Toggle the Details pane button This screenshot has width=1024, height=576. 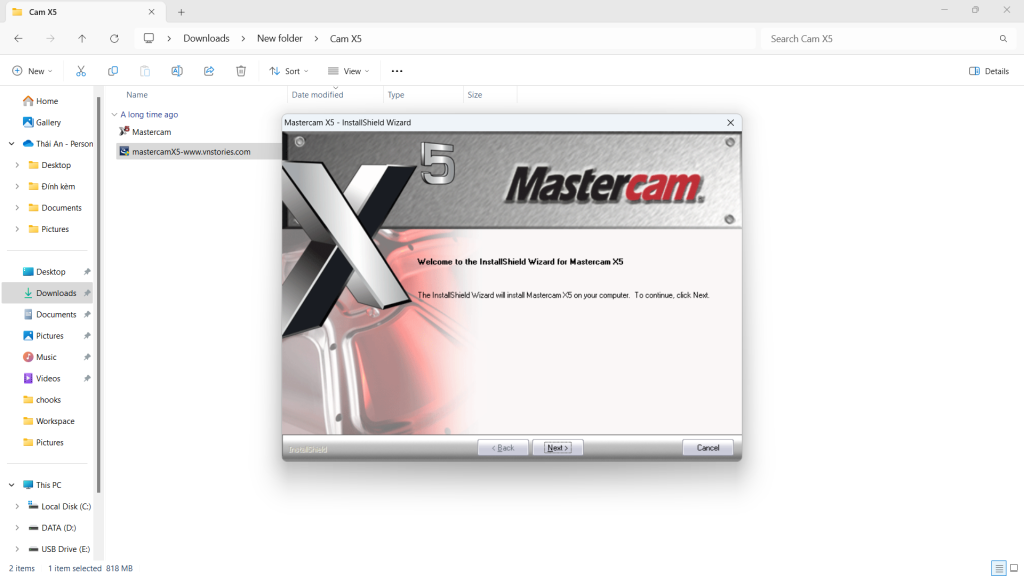(989, 71)
